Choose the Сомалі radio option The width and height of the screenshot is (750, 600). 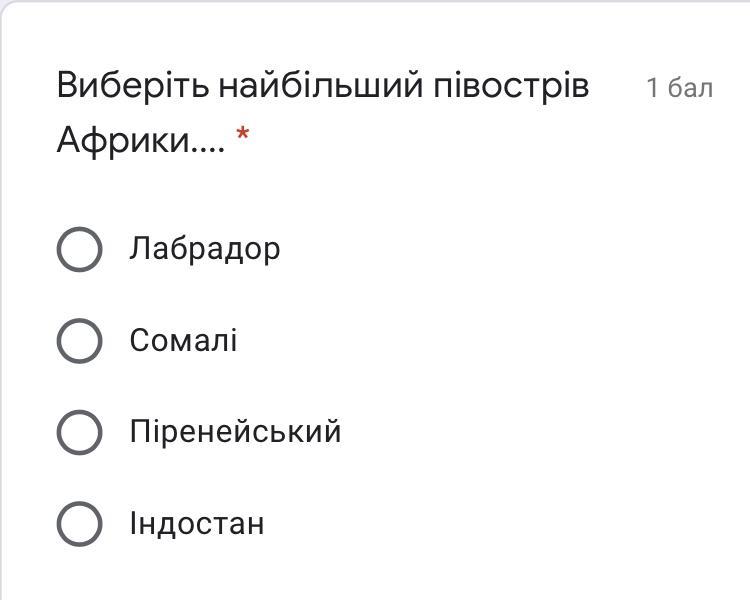(79, 341)
